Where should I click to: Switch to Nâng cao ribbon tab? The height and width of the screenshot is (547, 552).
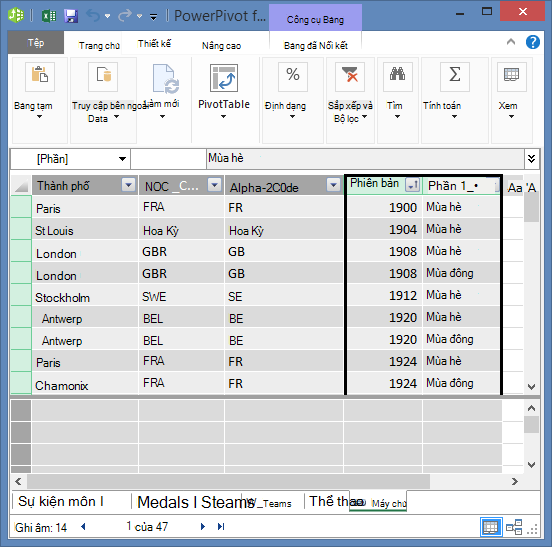(221, 45)
